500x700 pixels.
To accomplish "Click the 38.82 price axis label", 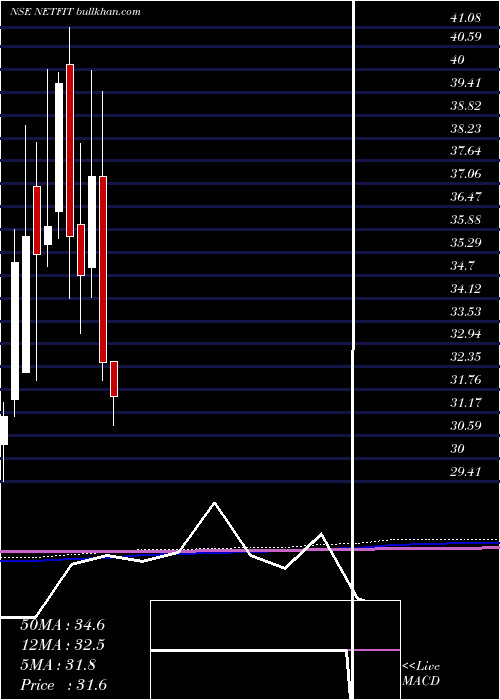I will 465,106.
